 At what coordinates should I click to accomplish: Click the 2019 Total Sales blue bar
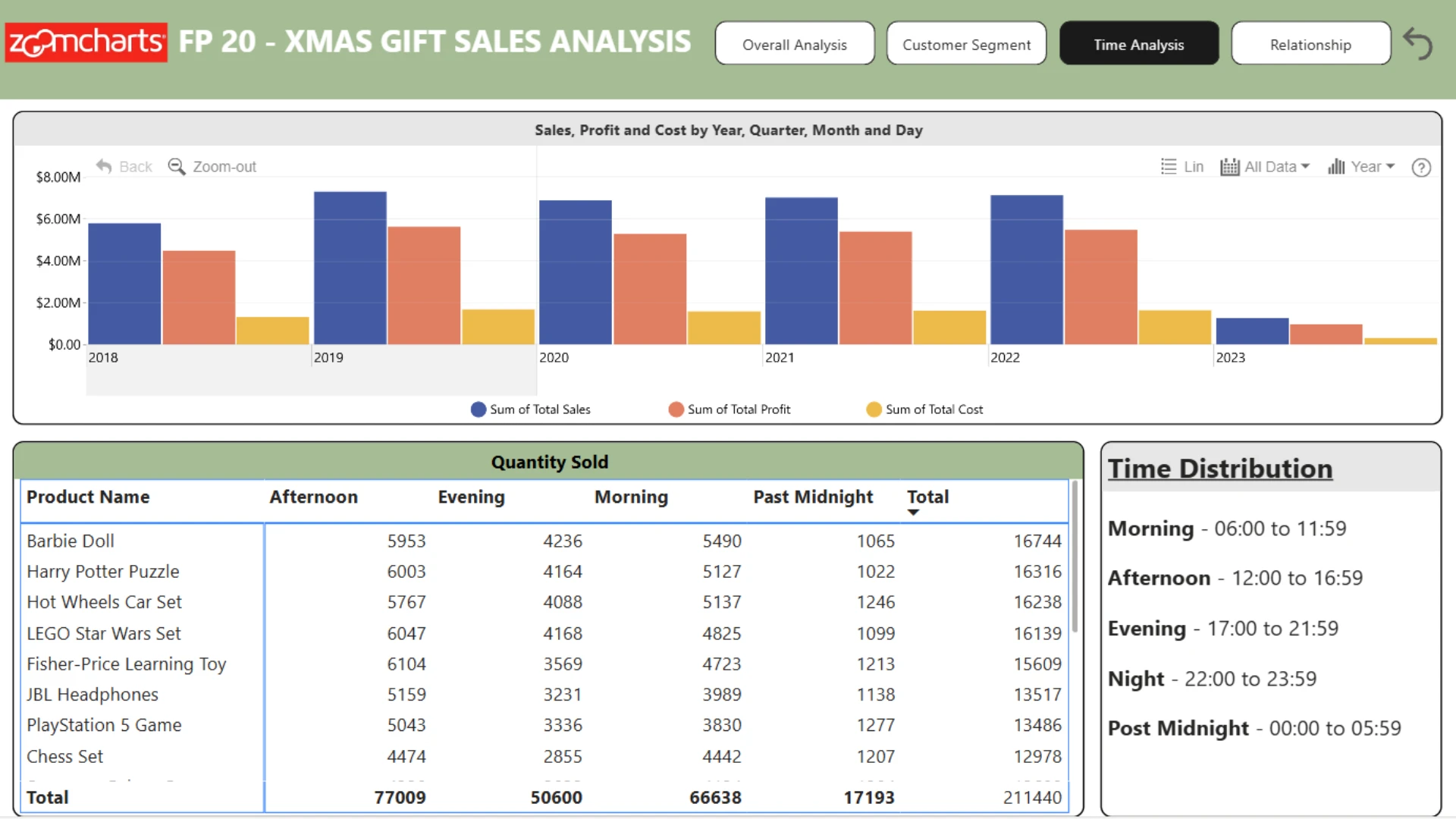(350, 268)
